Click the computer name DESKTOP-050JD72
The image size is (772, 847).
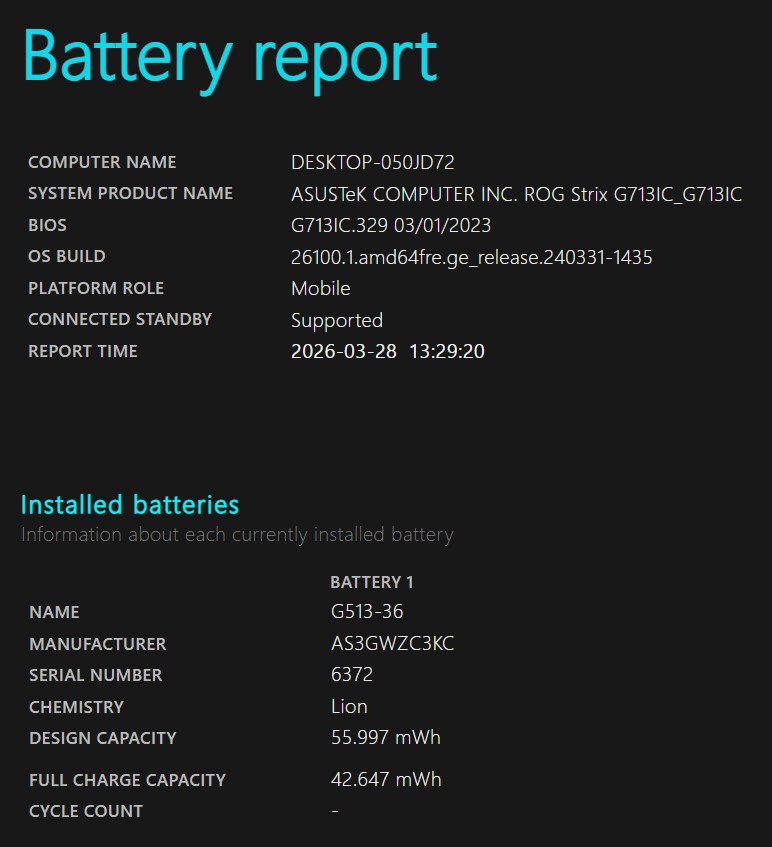tap(372, 162)
